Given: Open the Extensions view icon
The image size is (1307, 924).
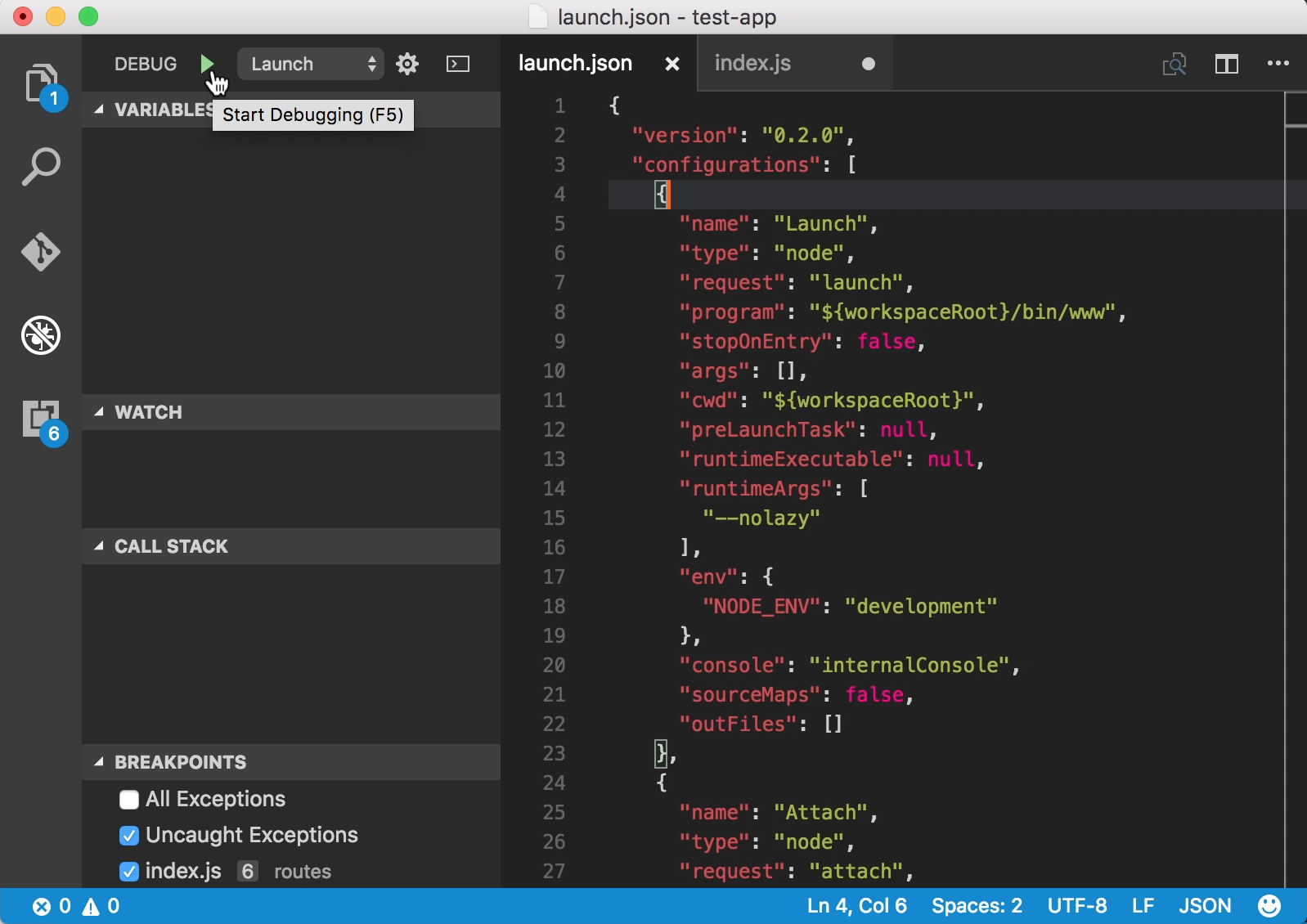Looking at the screenshot, I should click(x=40, y=419).
